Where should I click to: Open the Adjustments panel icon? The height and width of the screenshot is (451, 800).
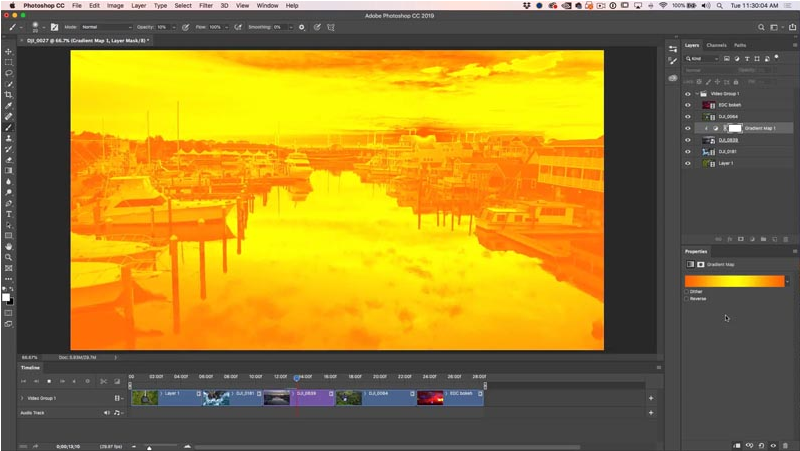673,49
